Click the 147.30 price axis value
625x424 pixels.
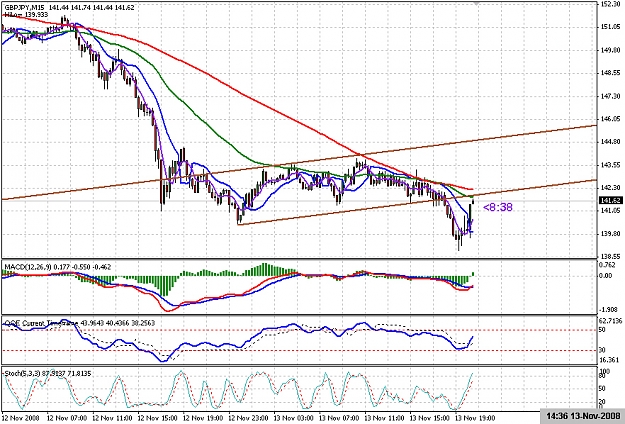[x=609, y=96]
